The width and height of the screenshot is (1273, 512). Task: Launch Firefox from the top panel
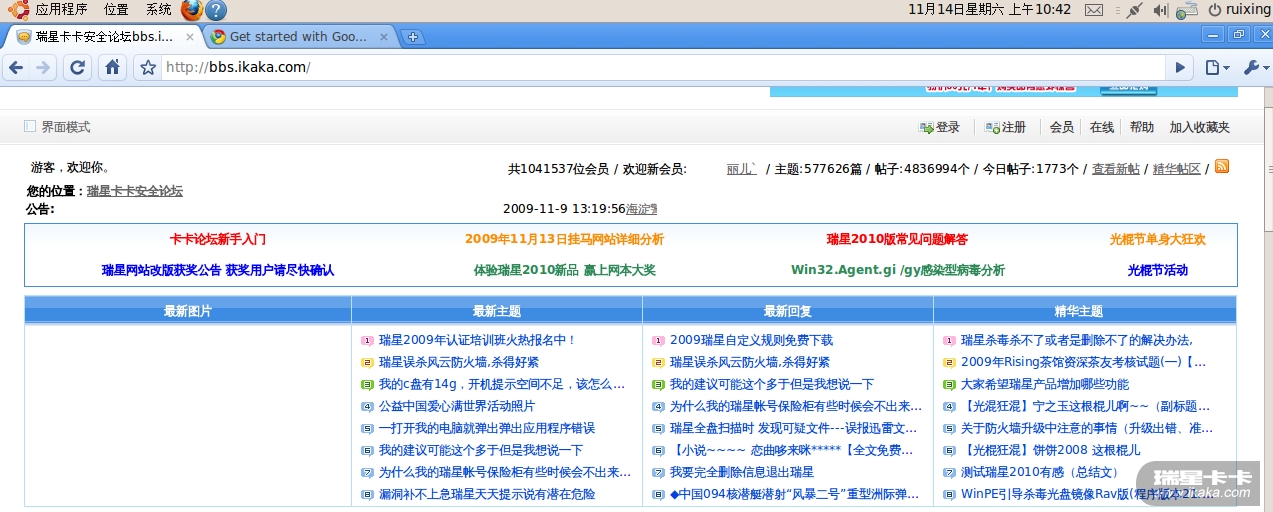[x=191, y=10]
